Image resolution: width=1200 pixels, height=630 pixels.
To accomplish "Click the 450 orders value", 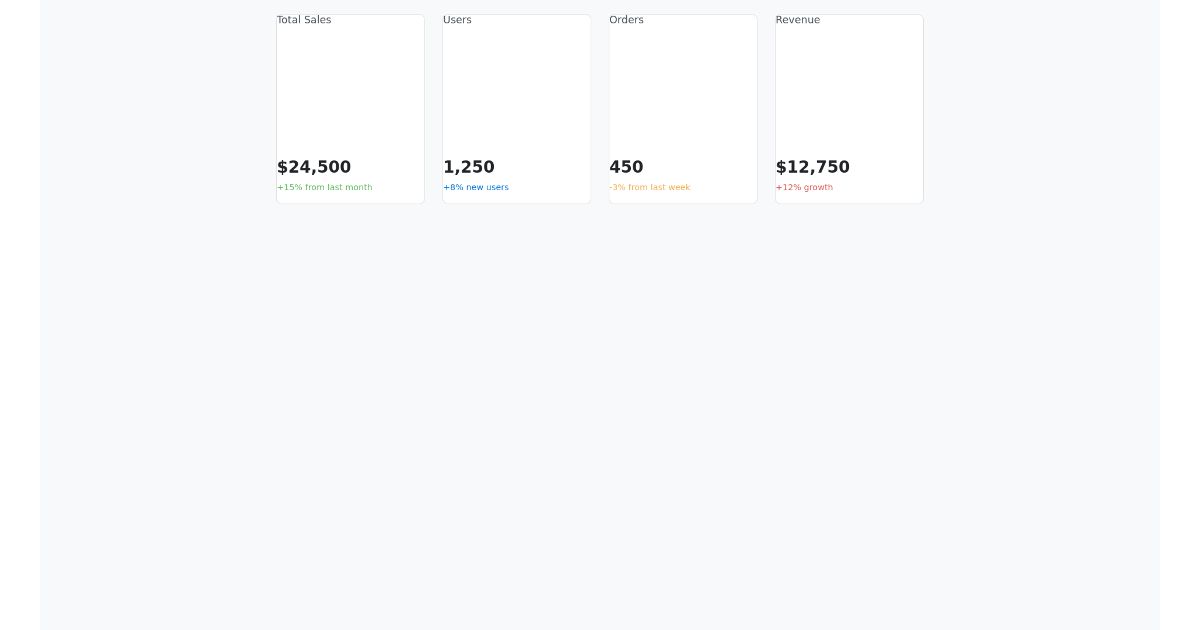I will [626, 167].
